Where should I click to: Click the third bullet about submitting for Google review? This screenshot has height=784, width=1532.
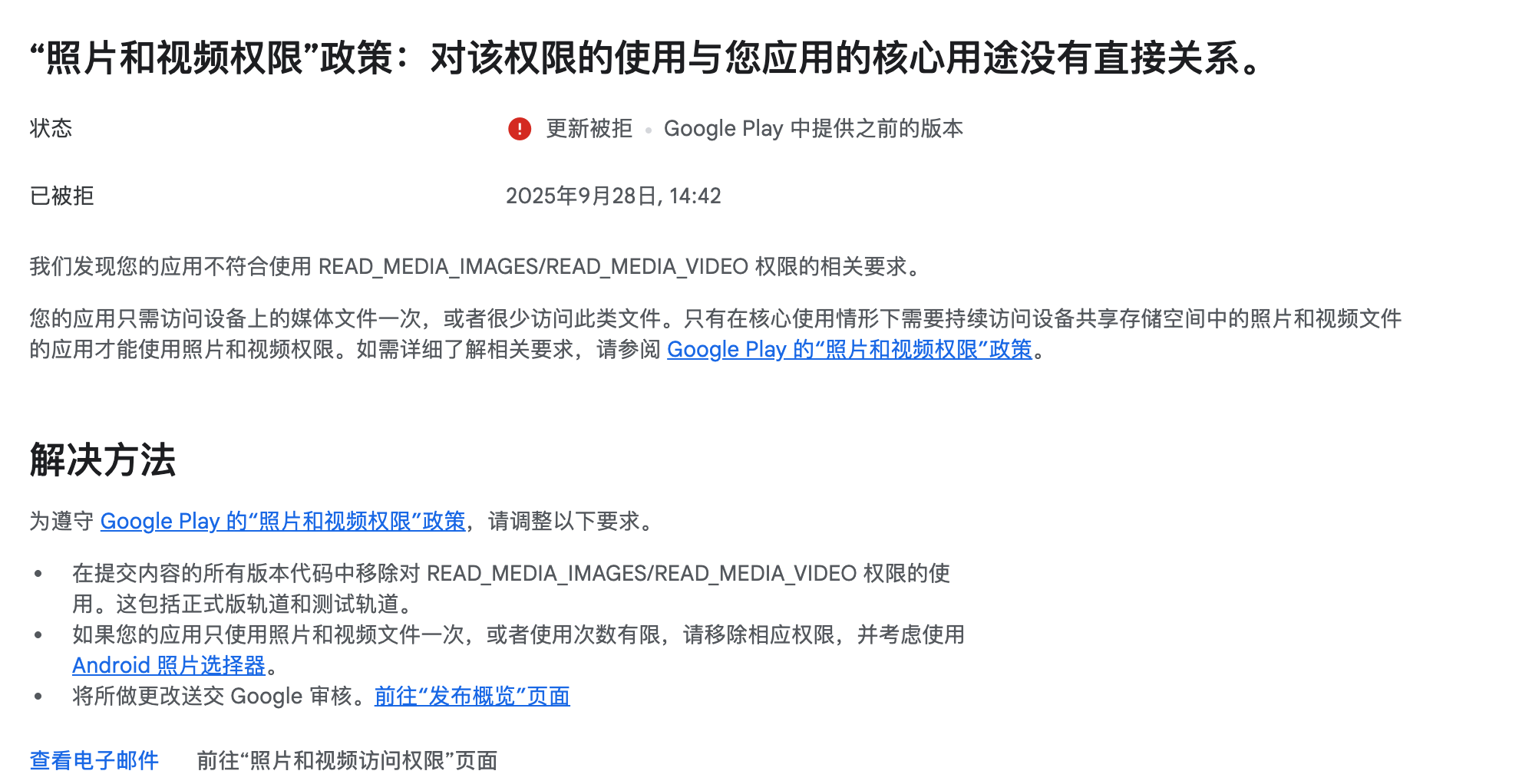(x=321, y=696)
